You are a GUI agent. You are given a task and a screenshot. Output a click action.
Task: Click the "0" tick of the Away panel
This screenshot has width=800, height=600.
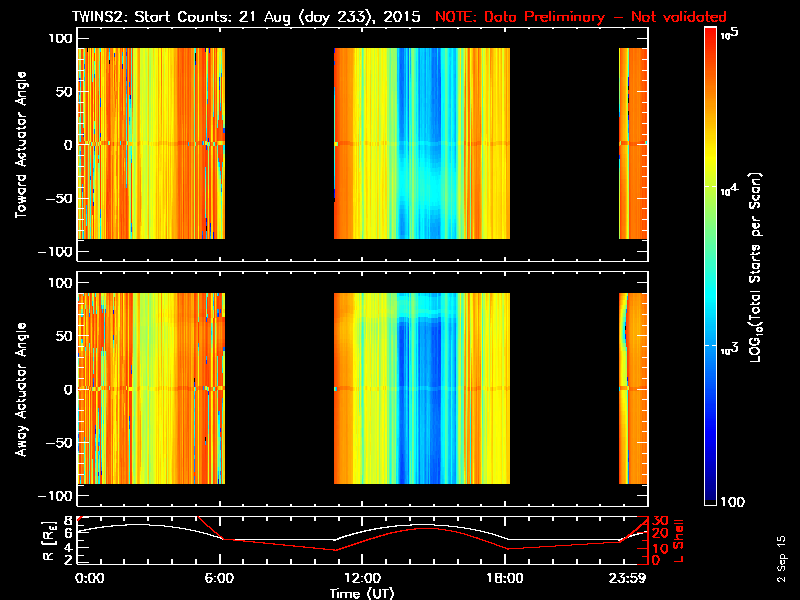tap(68, 390)
